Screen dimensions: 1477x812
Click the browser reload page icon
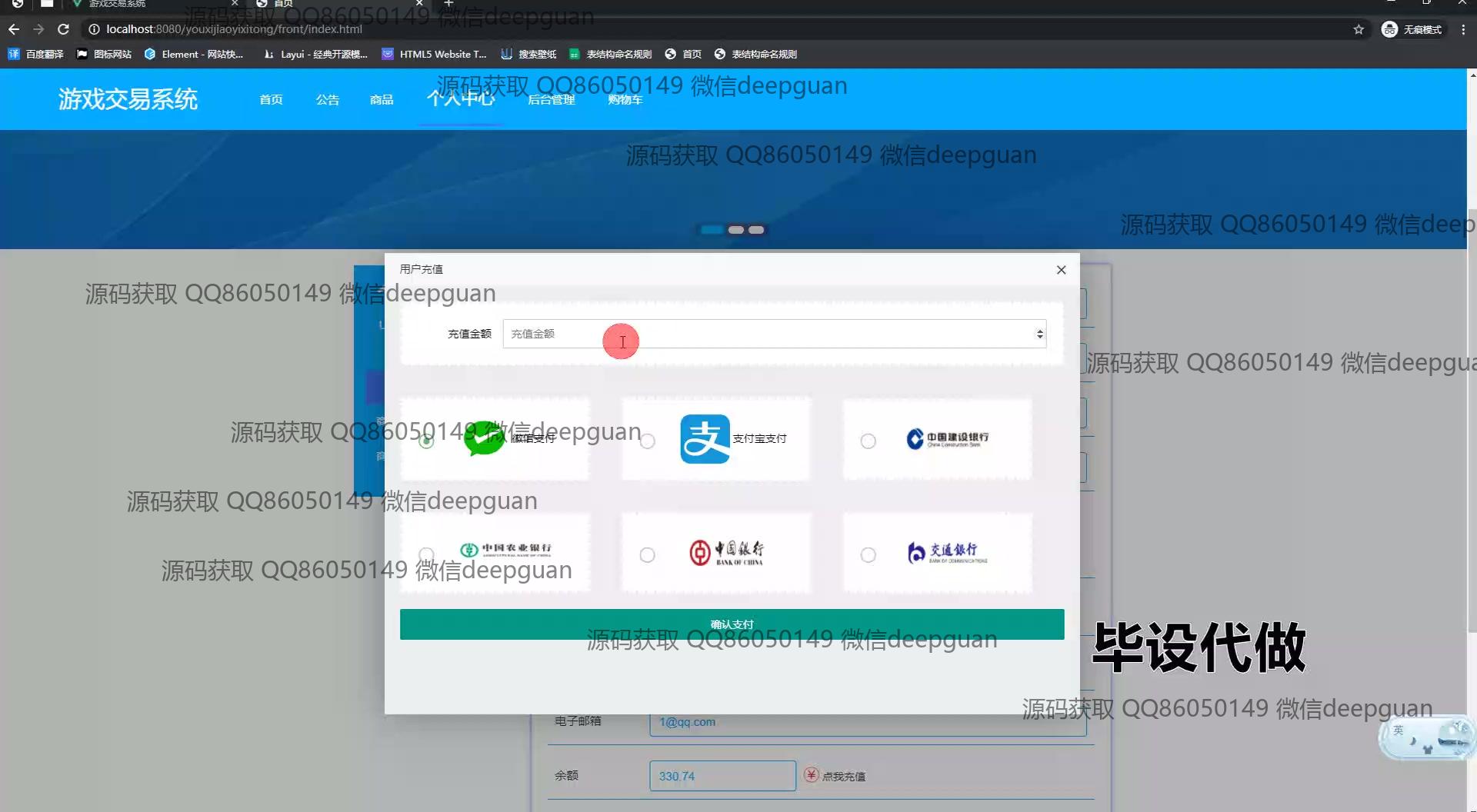(64, 29)
